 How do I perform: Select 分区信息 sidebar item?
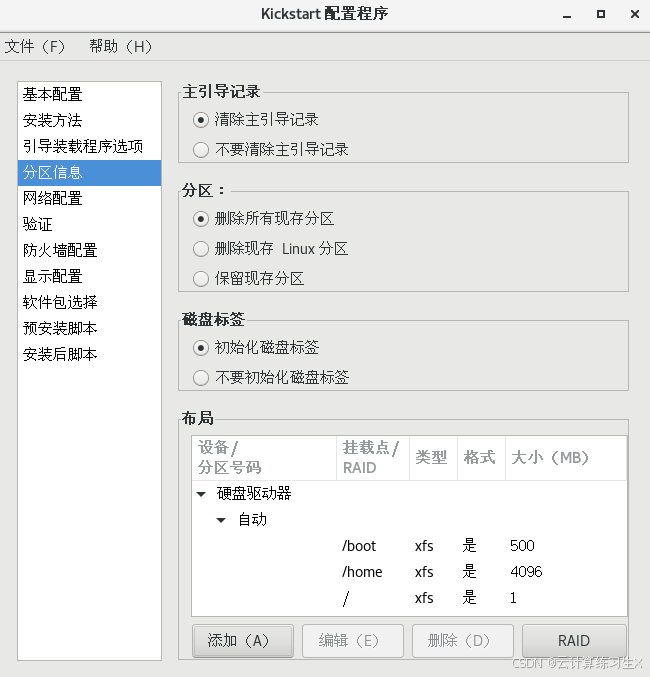click(x=89, y=173)
